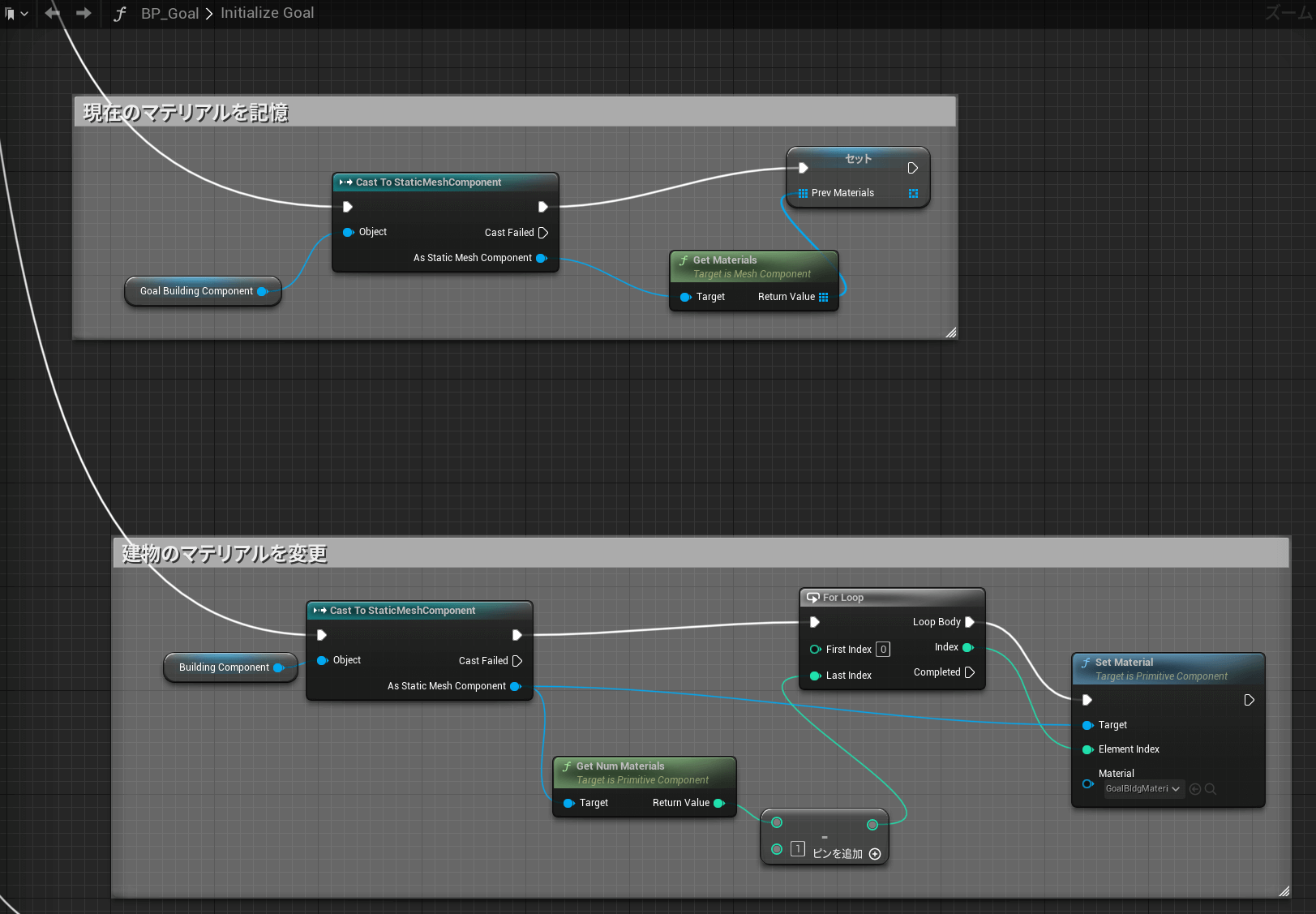
Task: Select the Get Num Materials node title
Action: click(620, 766)
